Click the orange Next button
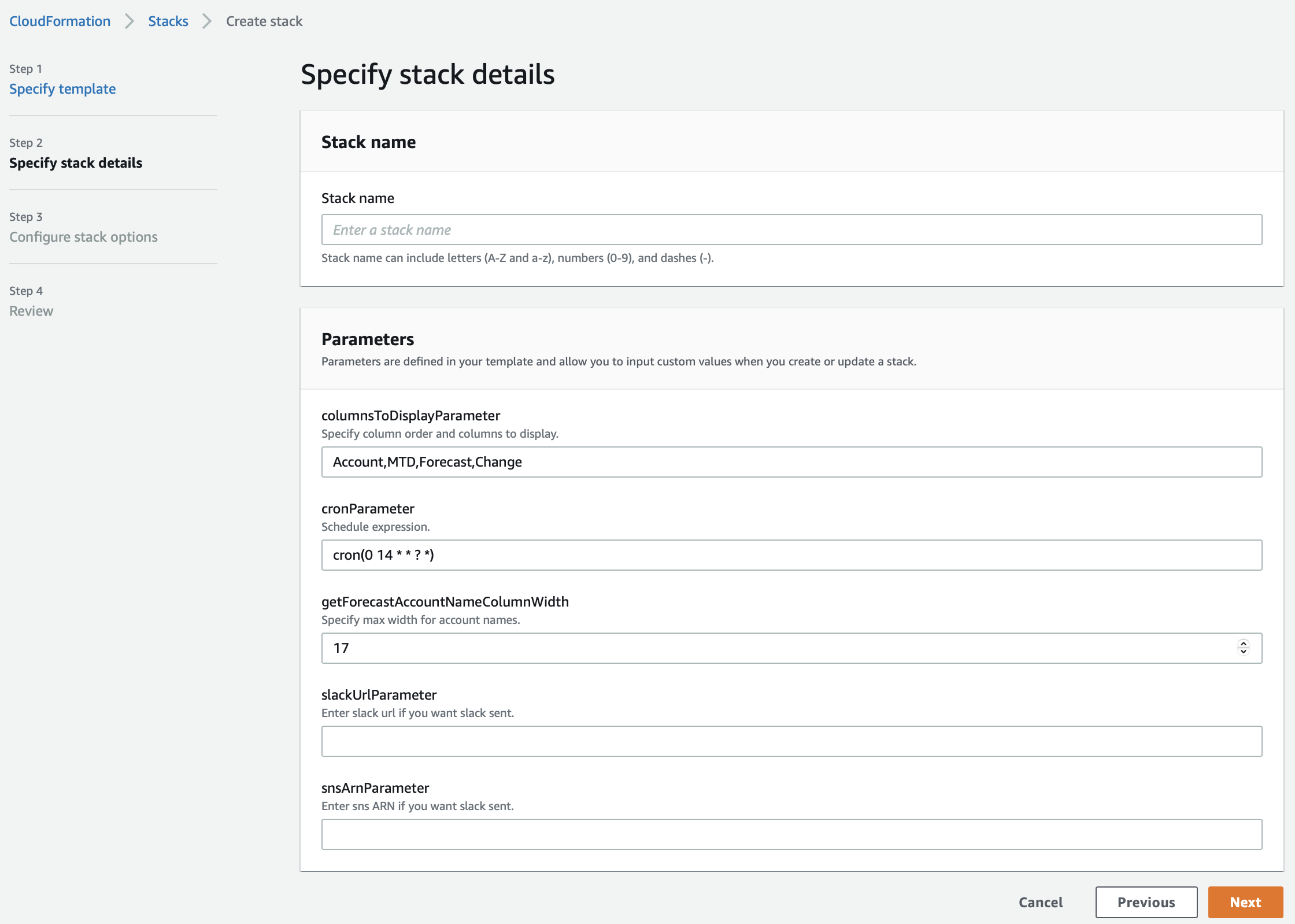The width and height of the screenshot is (1295, 924). click(1245, 902)
